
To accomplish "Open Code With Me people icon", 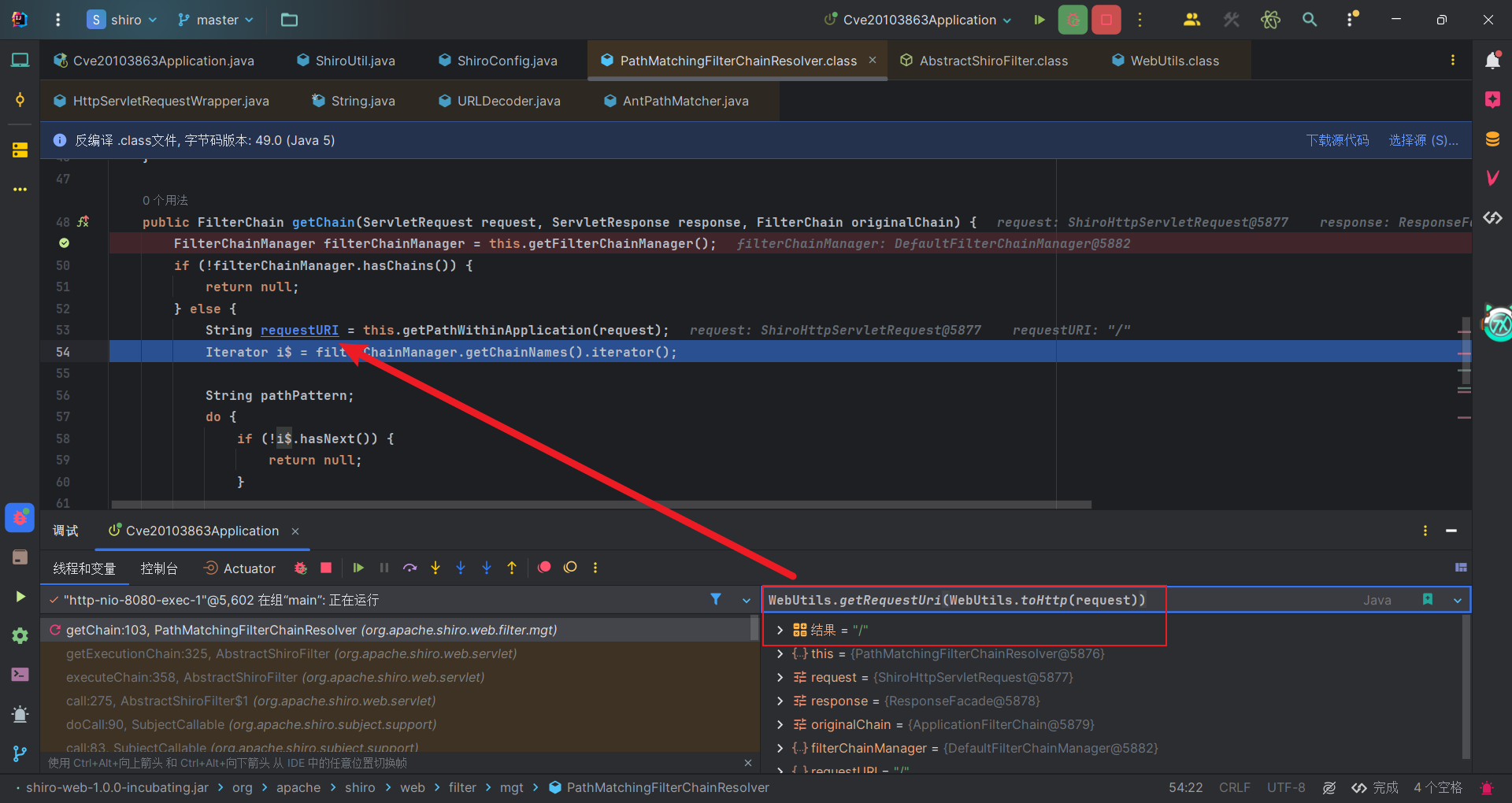I will 1191,20.
